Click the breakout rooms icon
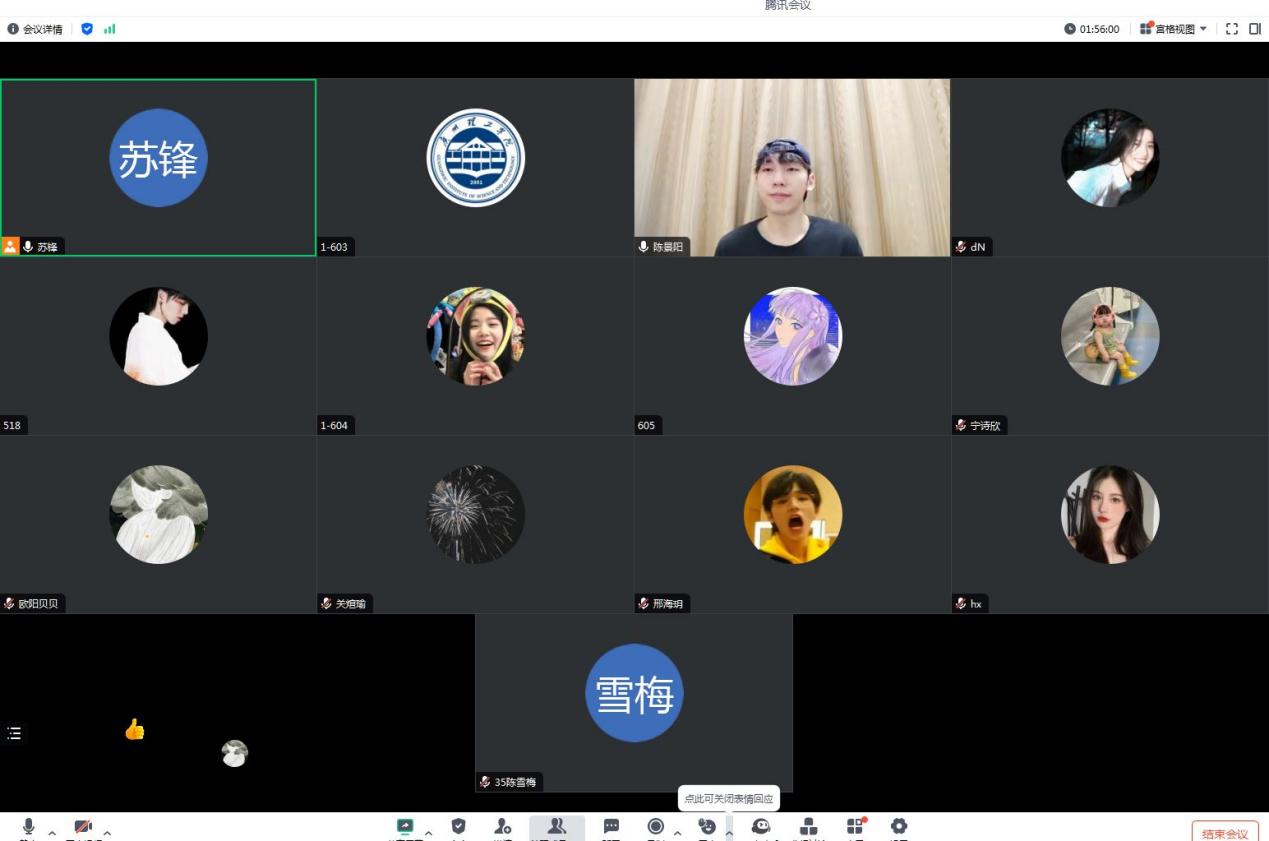This screenshot has width=1269, height=841. pos(809,827)
